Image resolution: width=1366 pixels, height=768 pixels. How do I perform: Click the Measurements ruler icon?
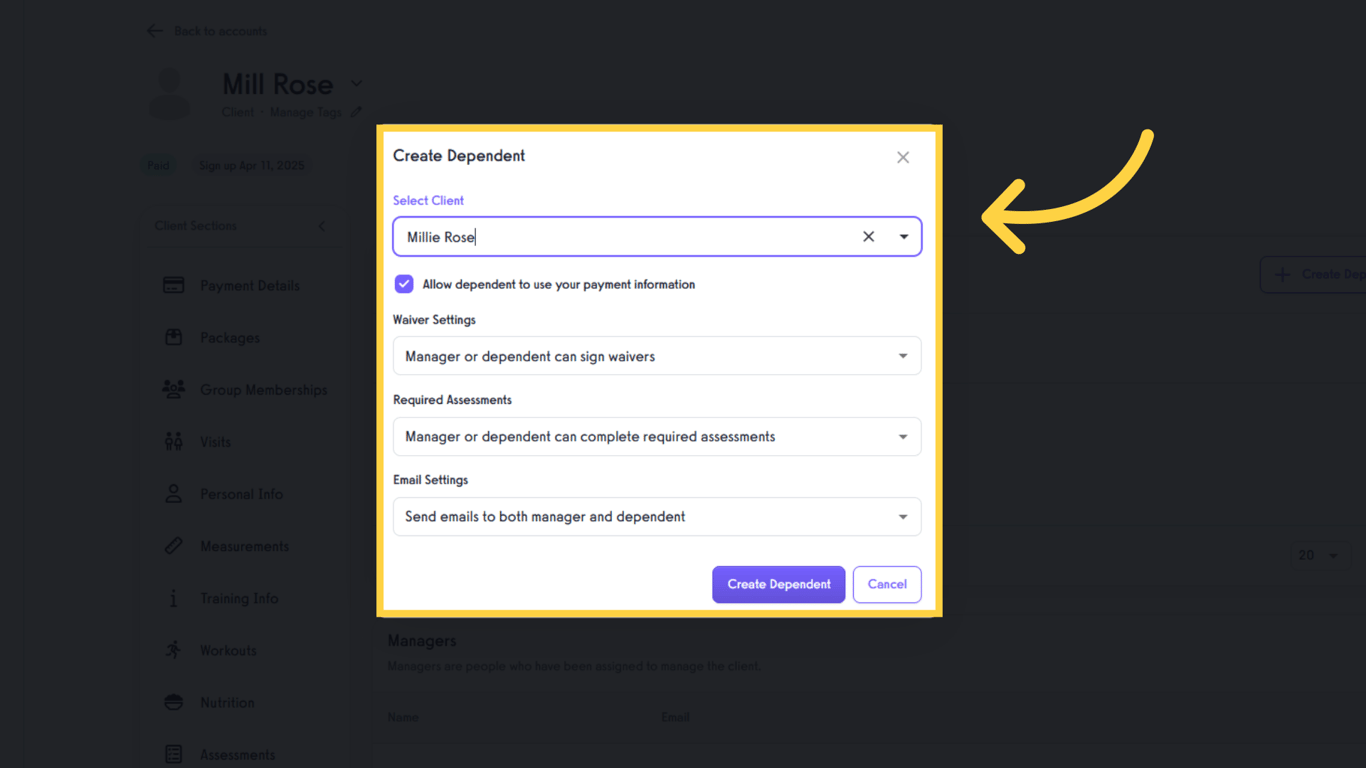click(x=172, y=545)
